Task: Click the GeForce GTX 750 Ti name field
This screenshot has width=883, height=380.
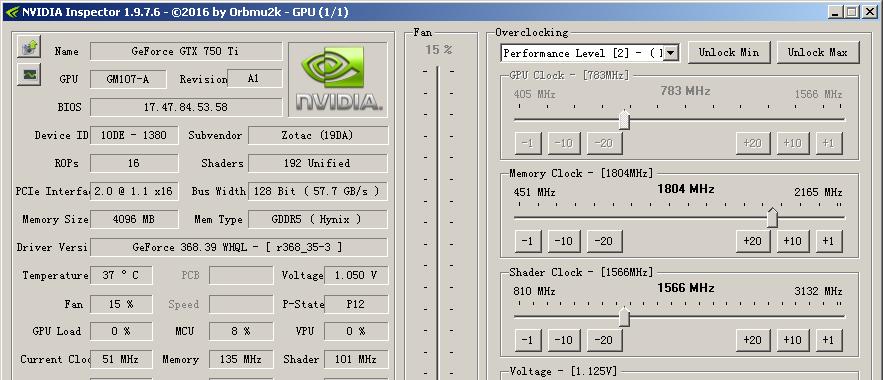Action: click(186, 51)
